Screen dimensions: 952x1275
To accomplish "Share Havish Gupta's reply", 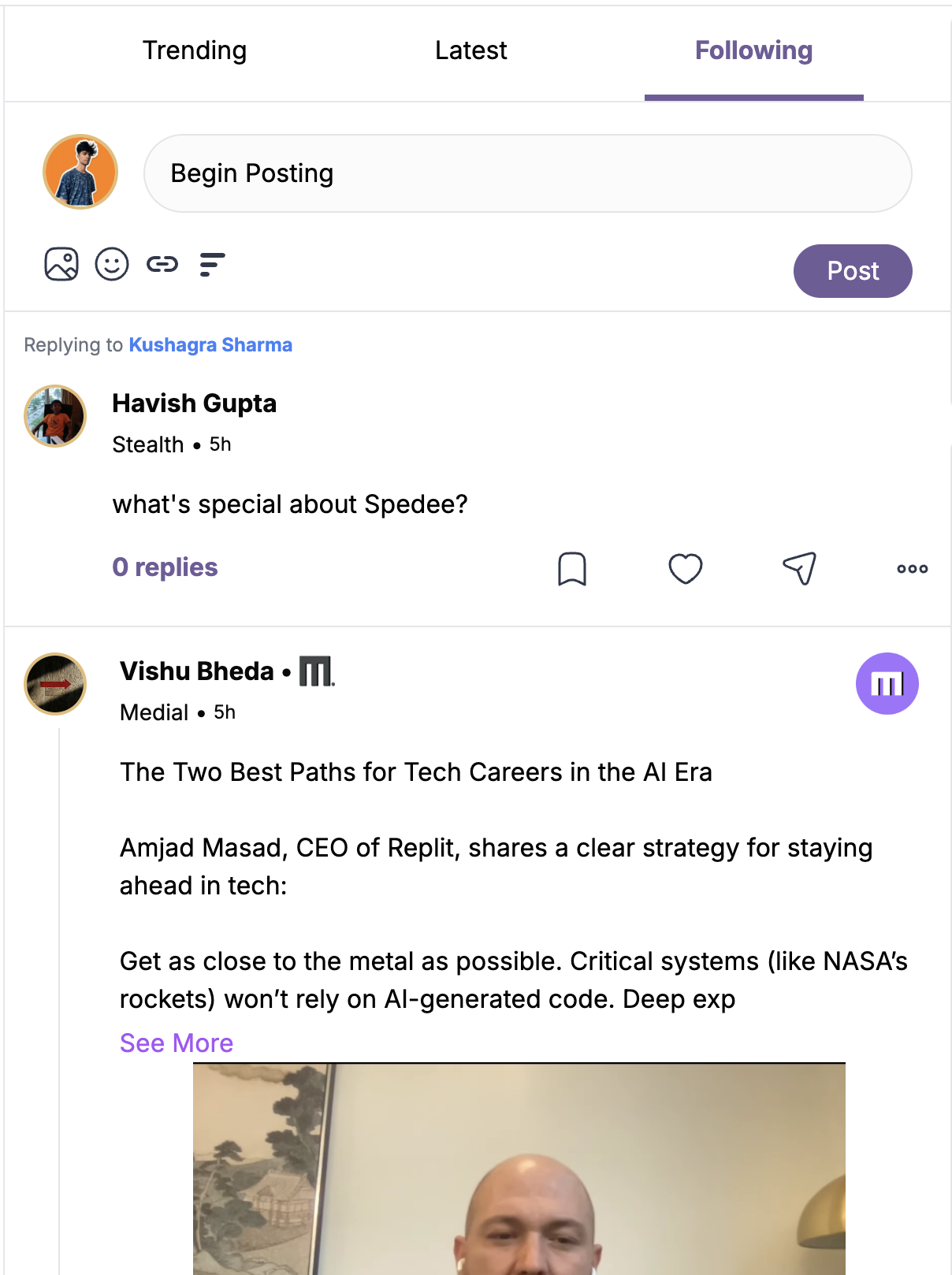I will (x=799, y=569).
